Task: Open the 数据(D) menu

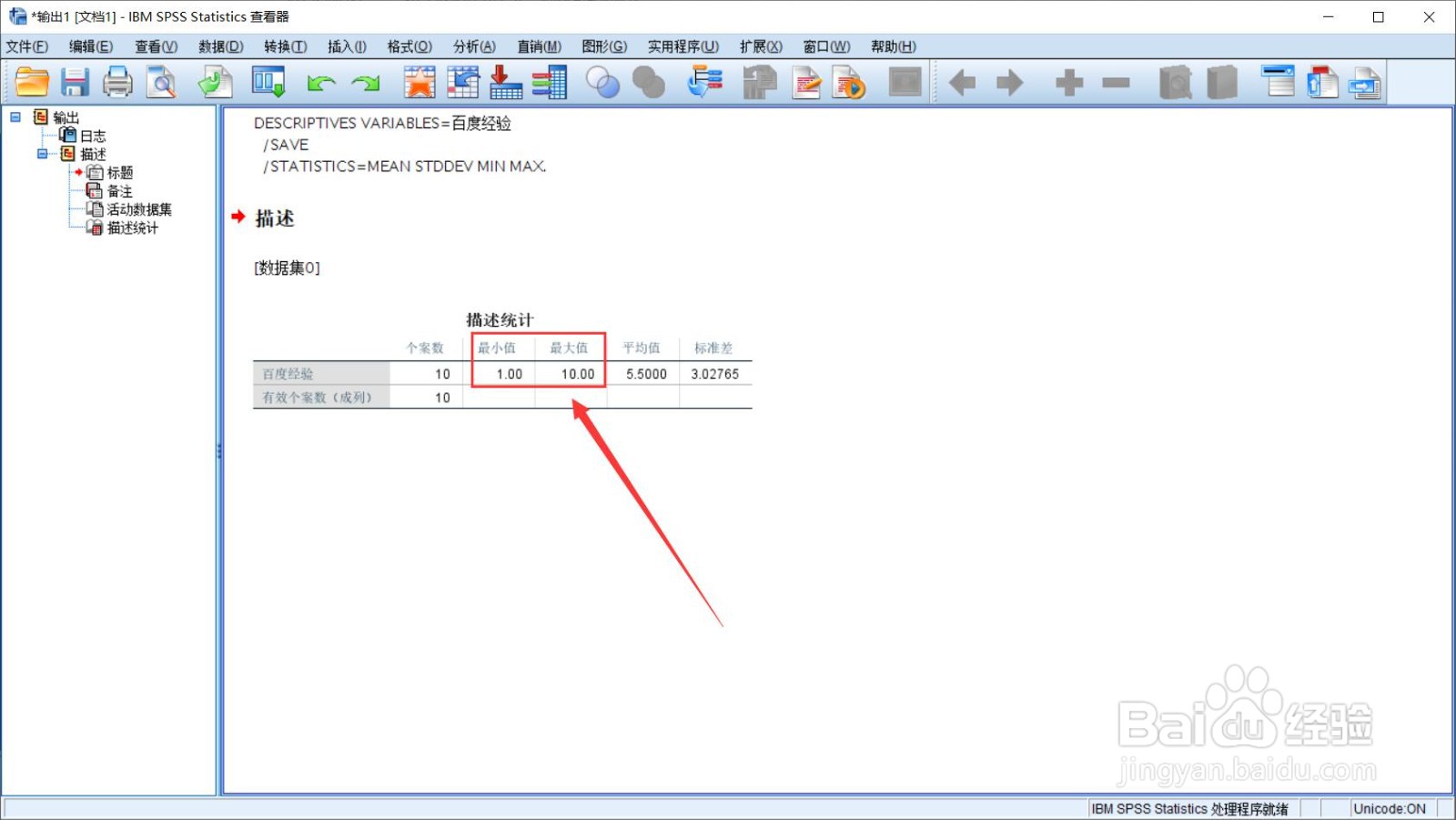Action: [221, 46]
